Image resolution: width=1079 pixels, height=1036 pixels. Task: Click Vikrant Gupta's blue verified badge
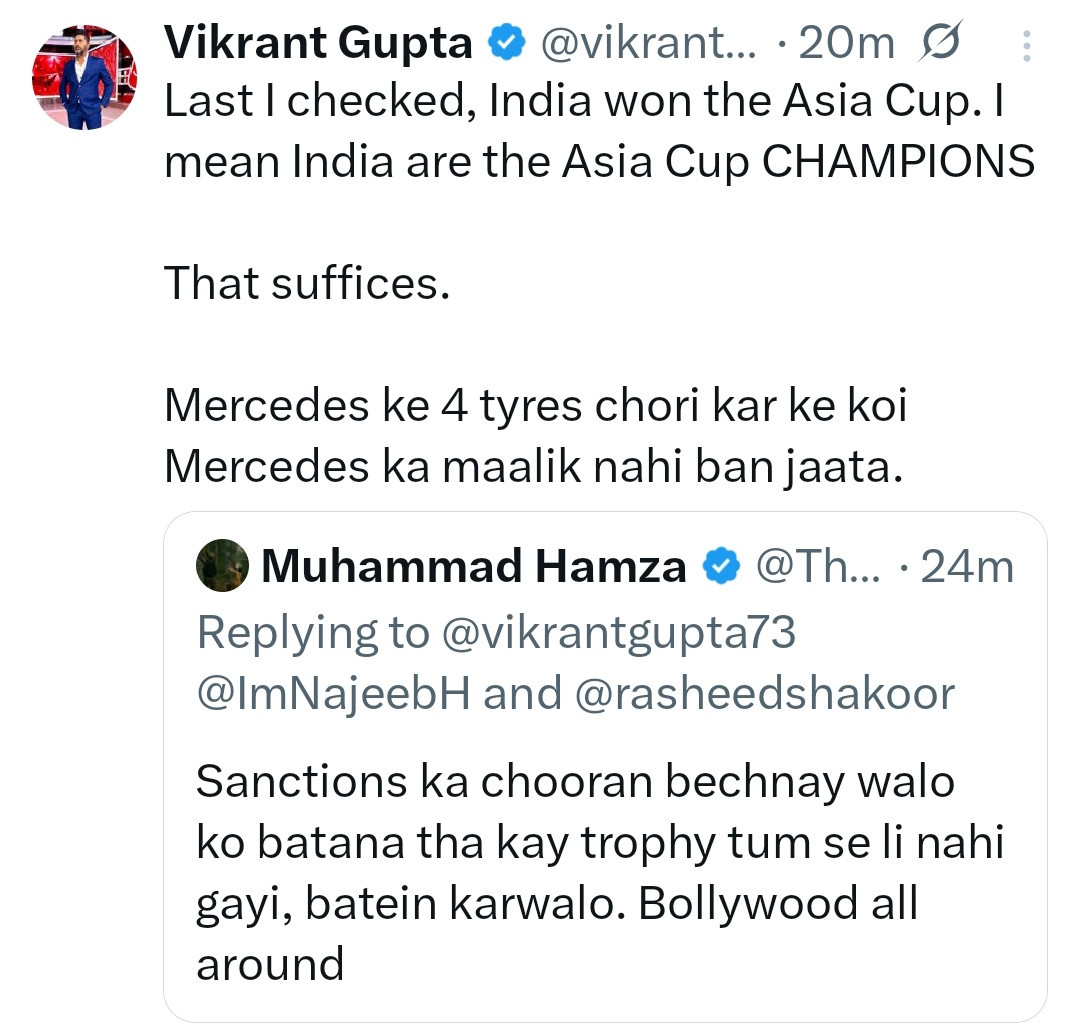507,42
